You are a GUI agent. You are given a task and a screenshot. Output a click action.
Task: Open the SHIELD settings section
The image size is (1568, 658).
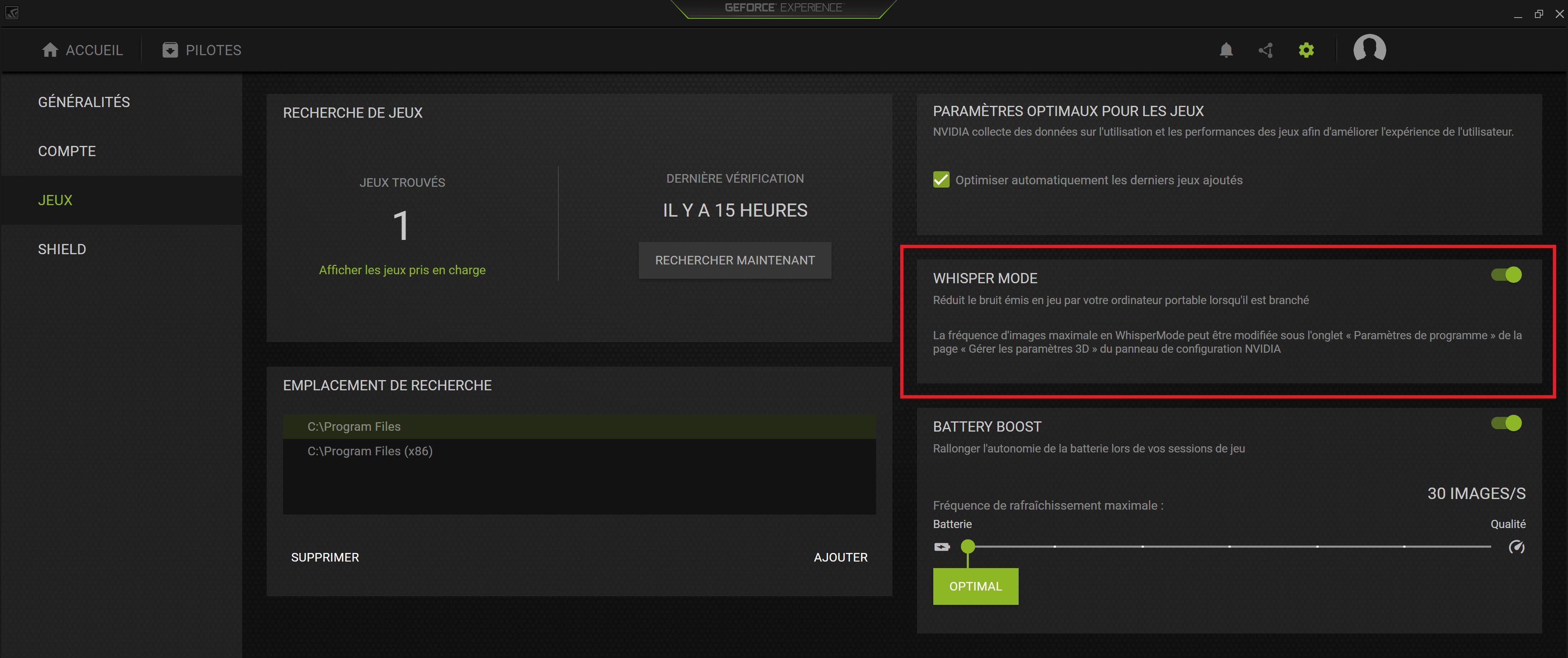coord(122,249)
